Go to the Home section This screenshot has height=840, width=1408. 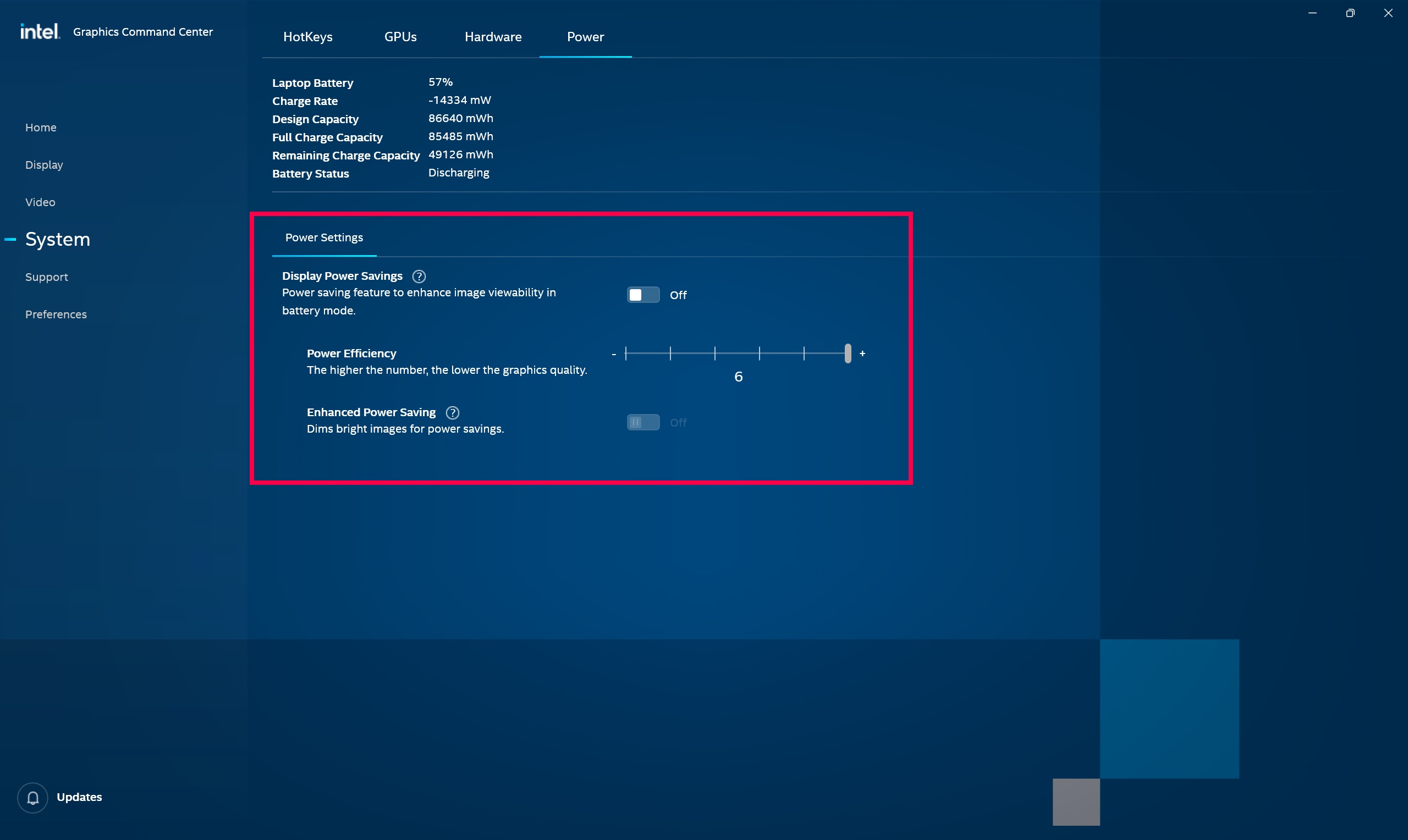pos(41,128)
